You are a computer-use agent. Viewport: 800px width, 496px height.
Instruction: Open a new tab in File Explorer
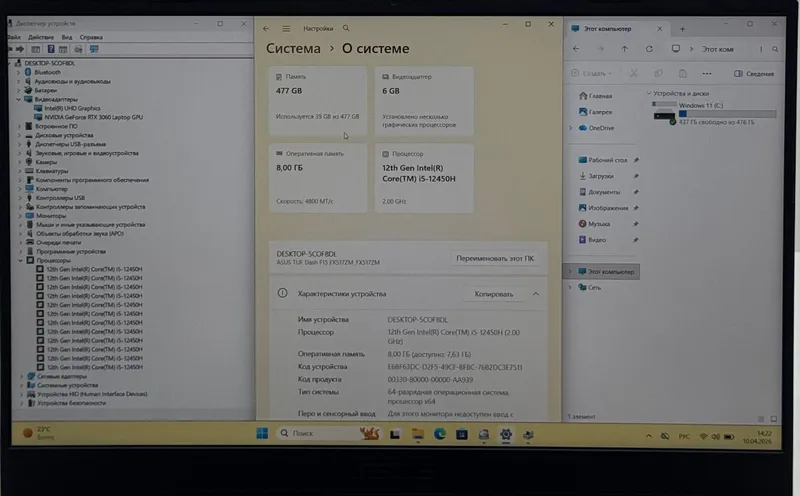[x=682, y=29]
